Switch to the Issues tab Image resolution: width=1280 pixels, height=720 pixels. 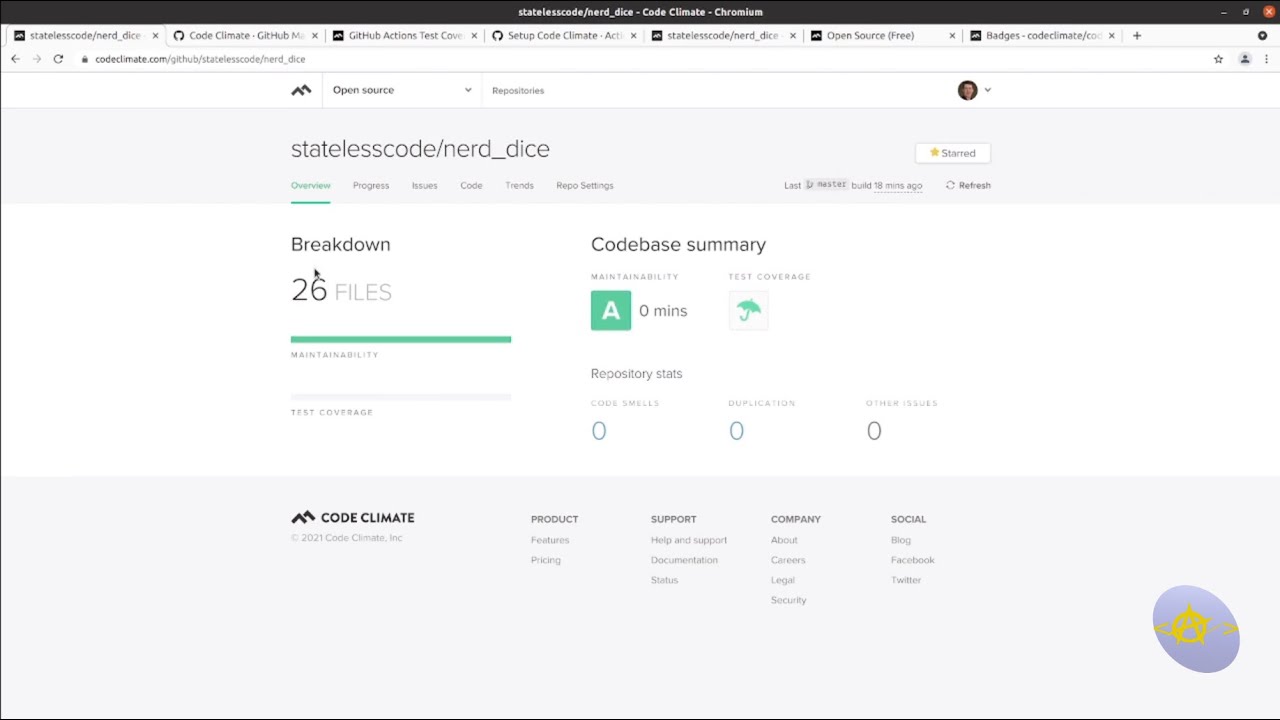pos(424,185)
